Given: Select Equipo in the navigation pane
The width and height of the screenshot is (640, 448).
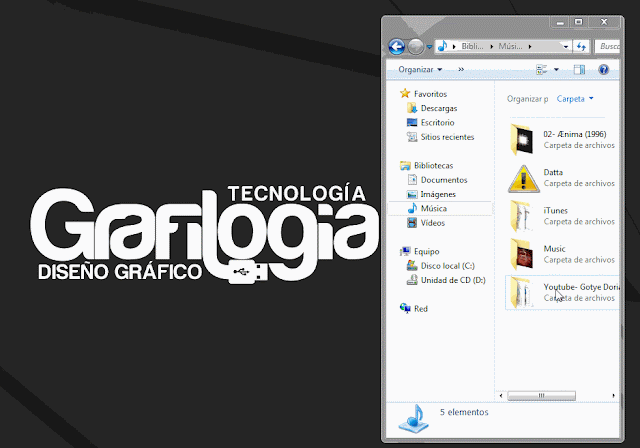Looking at the screenshot, I should 427,251.
